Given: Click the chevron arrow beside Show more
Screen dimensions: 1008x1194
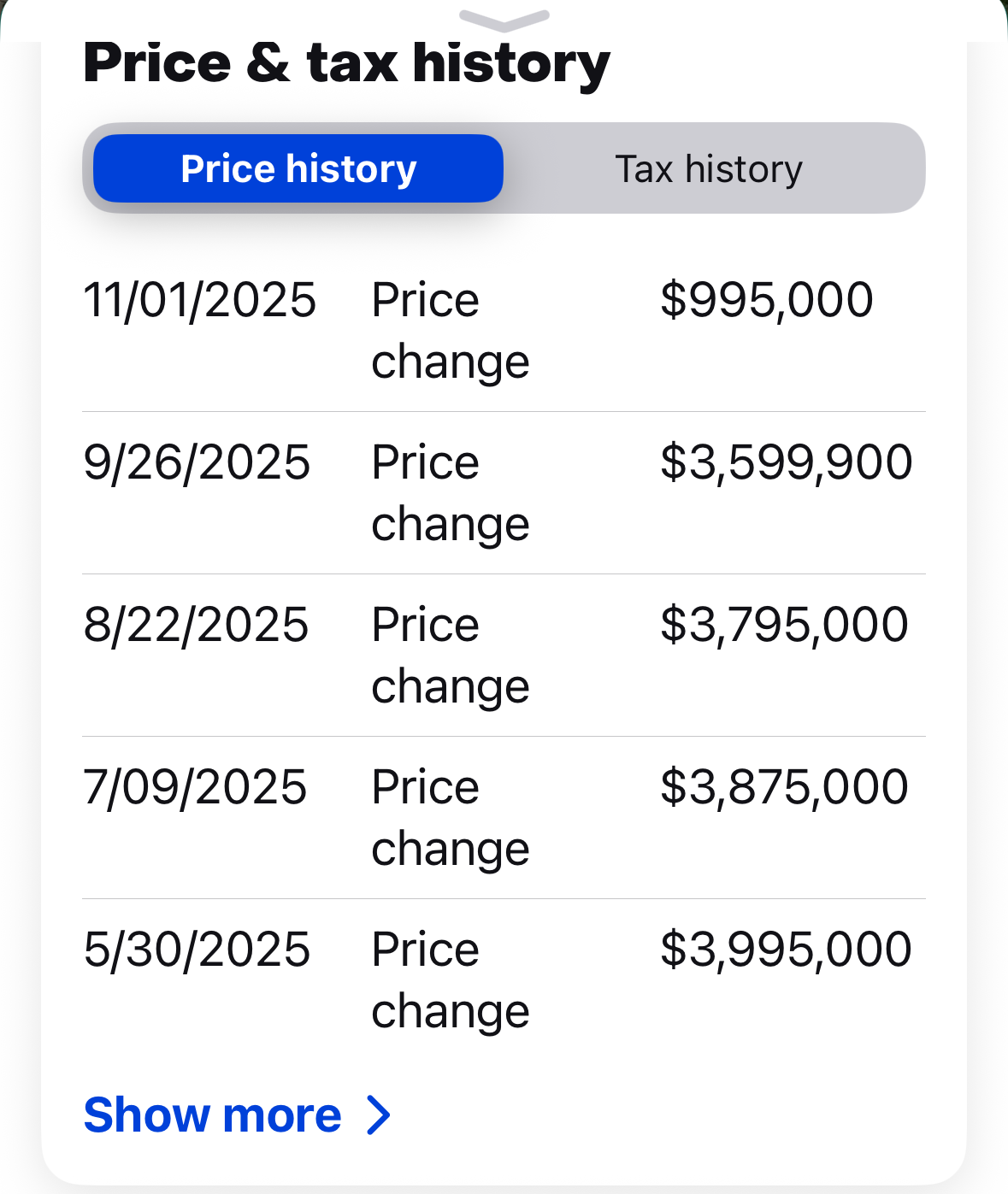Looking at the screenshot, I should click(379, 1115).
